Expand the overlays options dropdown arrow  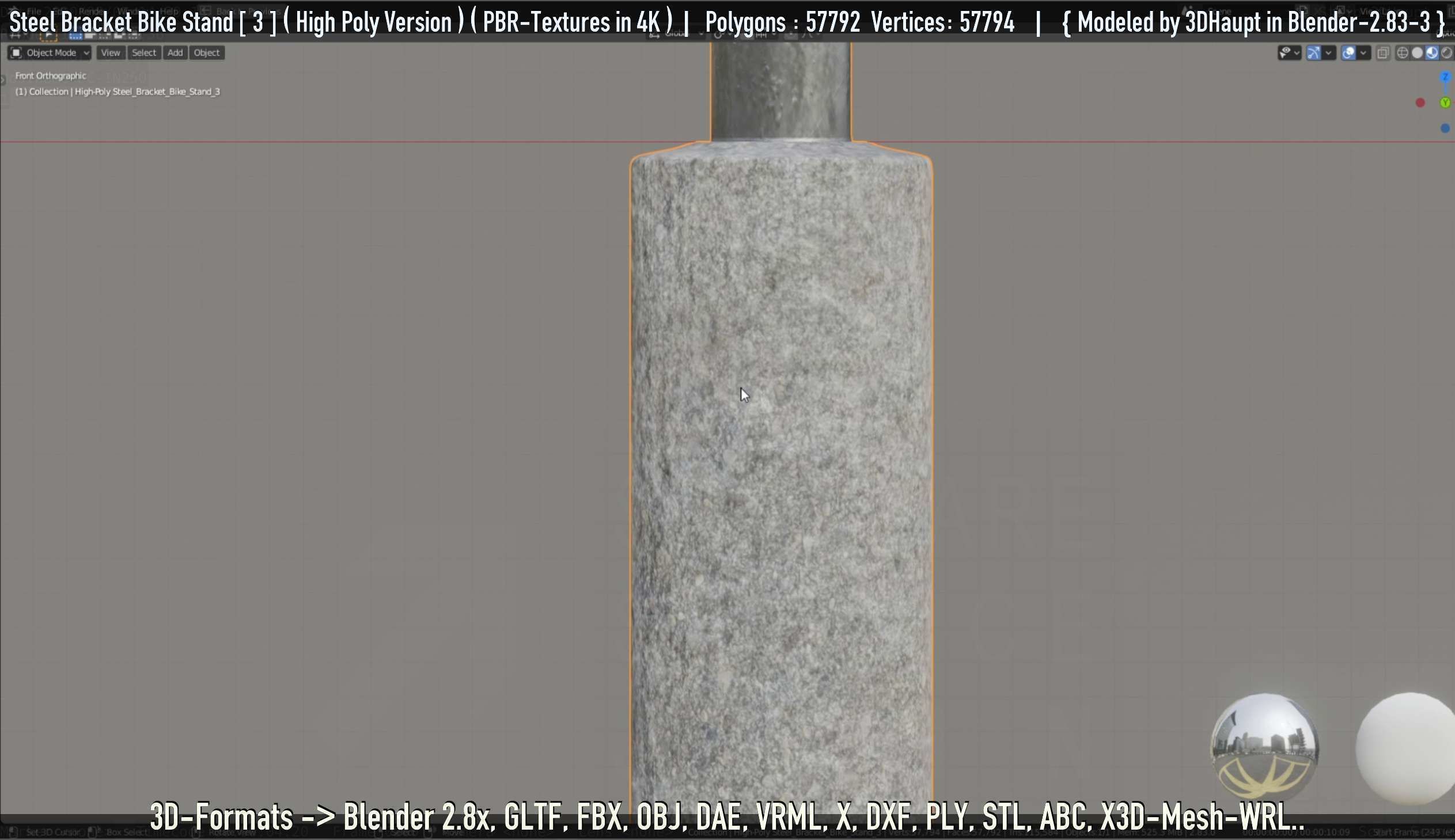click(1363, 53)
